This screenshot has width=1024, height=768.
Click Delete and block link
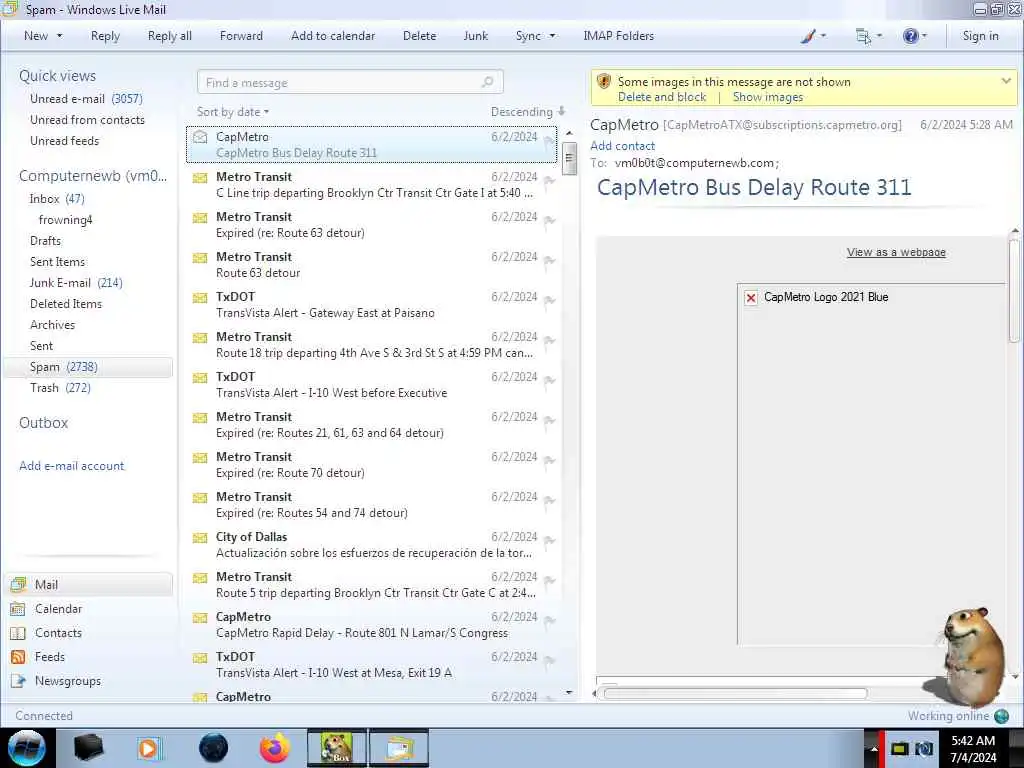[x=662, y=97]
